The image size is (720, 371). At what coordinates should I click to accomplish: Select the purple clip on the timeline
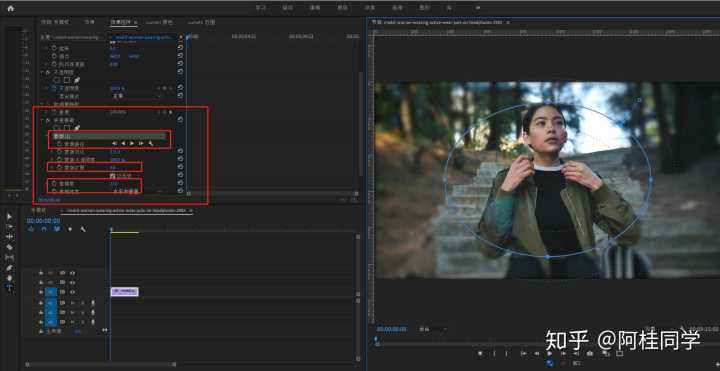124,291
